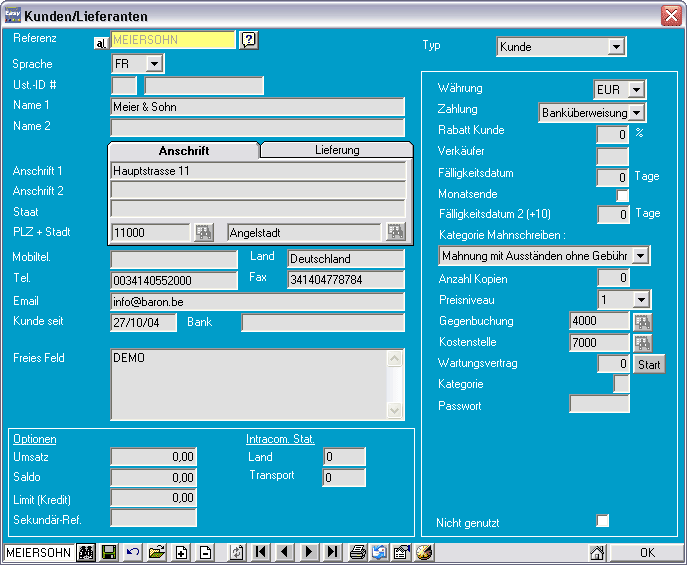Click into the Email input field

tap(257, 302)
